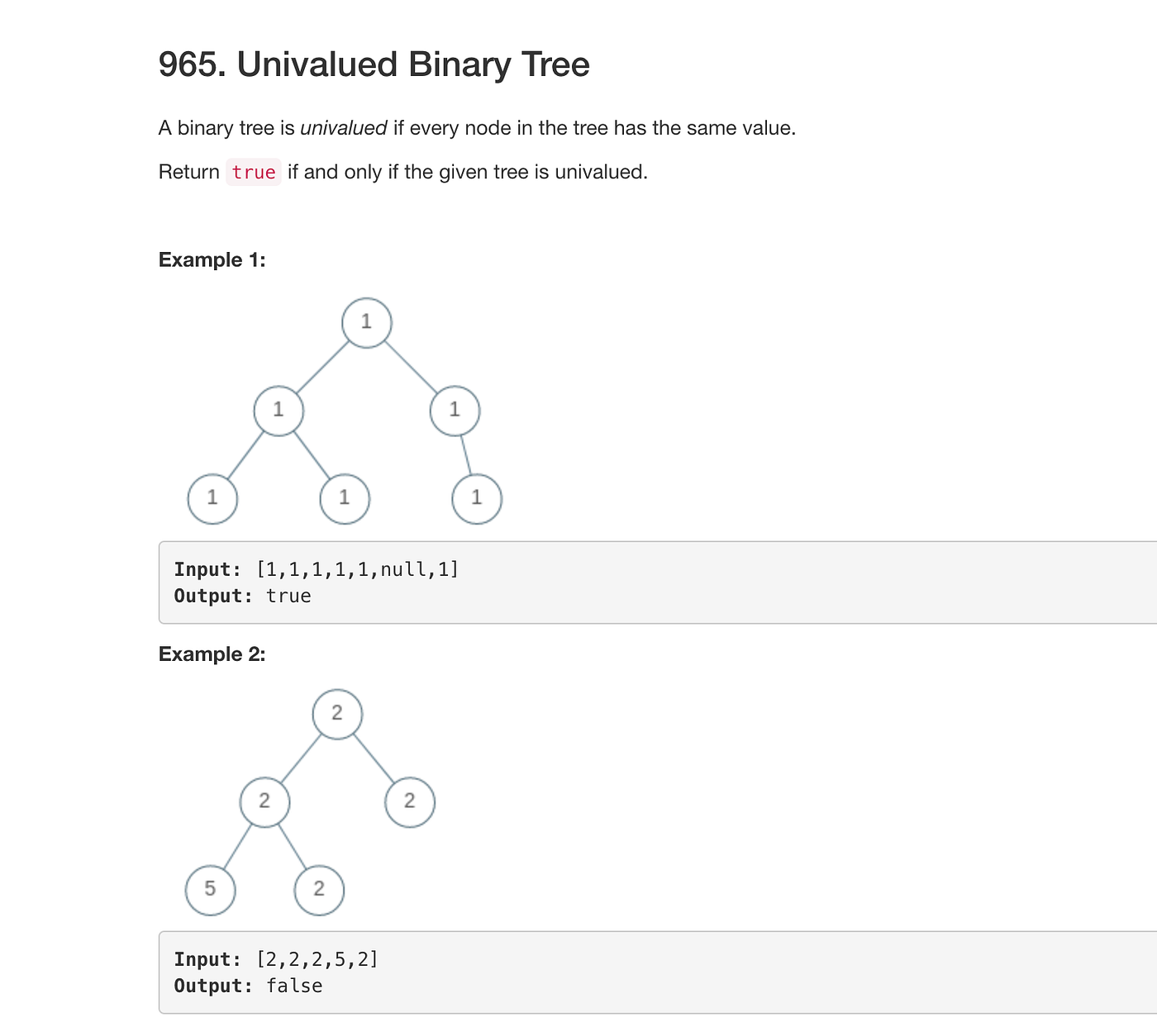This screenshot has height=1036, width=1157.
Task: Click the leftmost leaf node in Example 1 tree
Action: tap(212, 498)
